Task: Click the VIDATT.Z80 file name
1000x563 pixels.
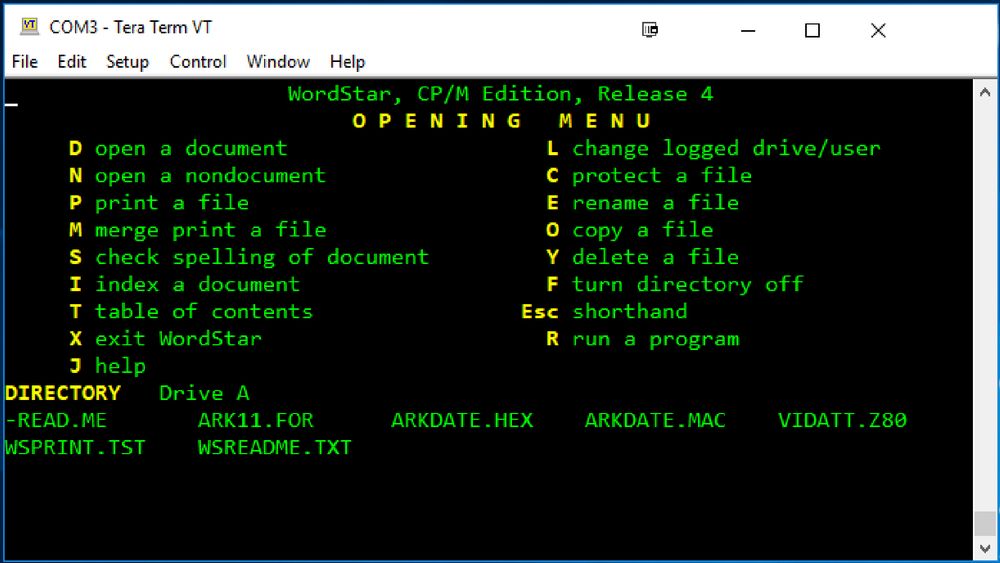Action: tap(842, 420)
